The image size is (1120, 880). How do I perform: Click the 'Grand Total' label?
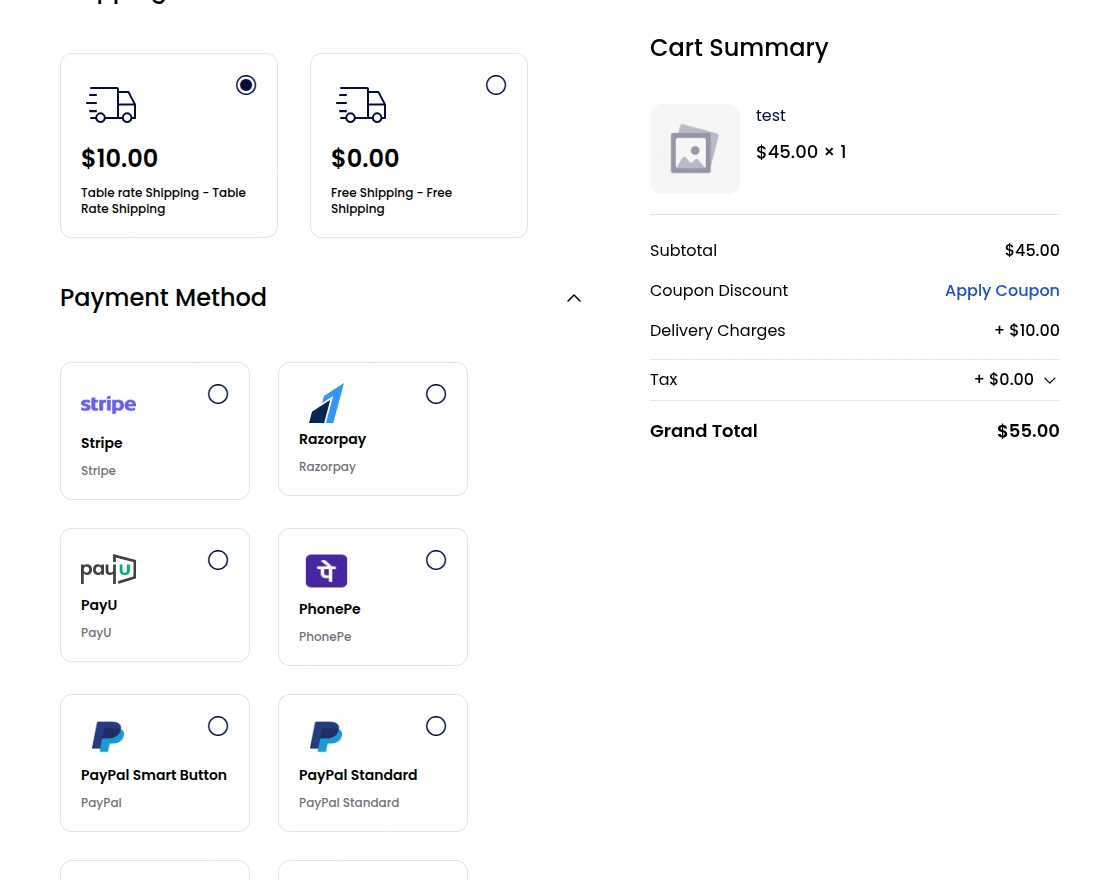pyautogui.click(x=703, y=431)
